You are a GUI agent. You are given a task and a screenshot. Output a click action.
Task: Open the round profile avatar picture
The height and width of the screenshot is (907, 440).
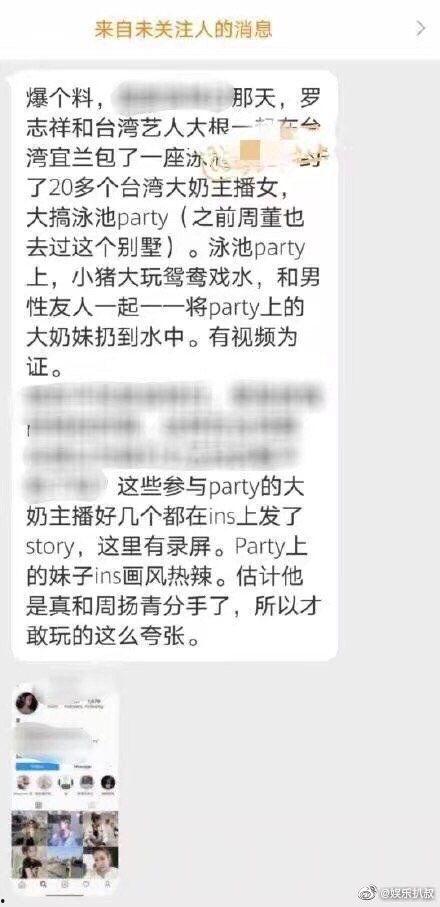tap(27, 703)
